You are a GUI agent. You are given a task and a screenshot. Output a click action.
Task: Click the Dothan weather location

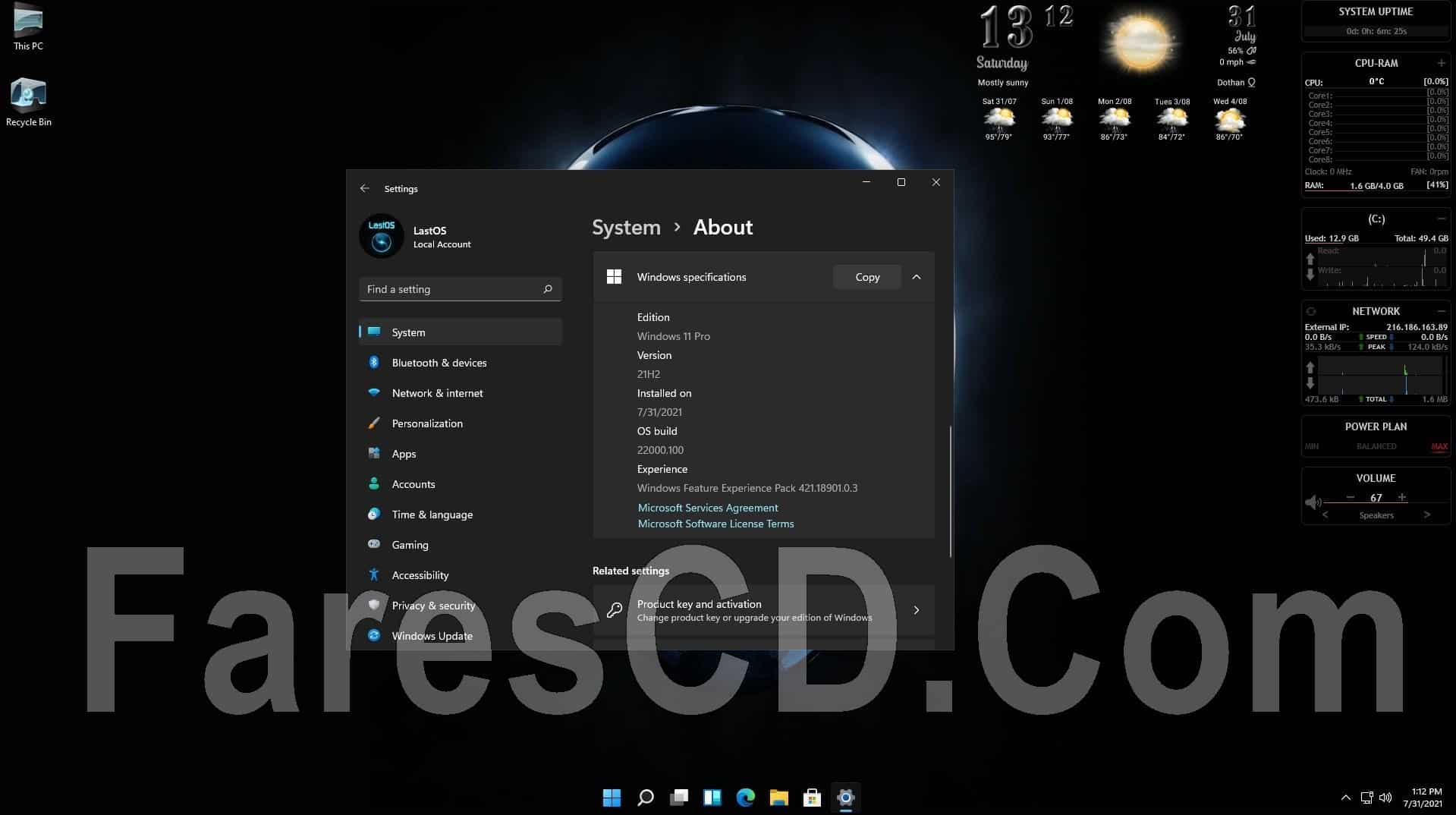(1236, 82)
